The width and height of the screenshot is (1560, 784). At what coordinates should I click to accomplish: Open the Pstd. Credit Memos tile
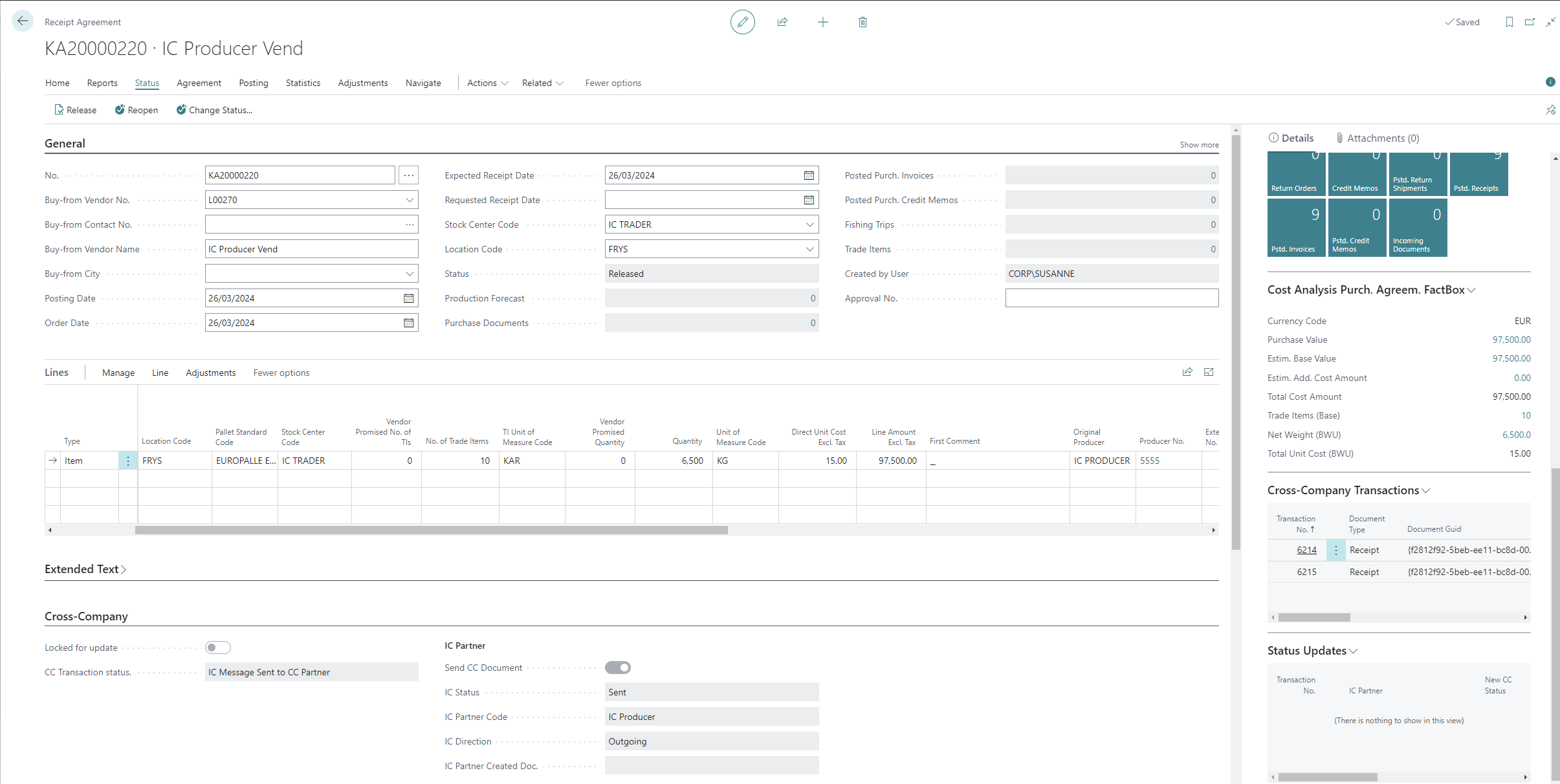1357,228
